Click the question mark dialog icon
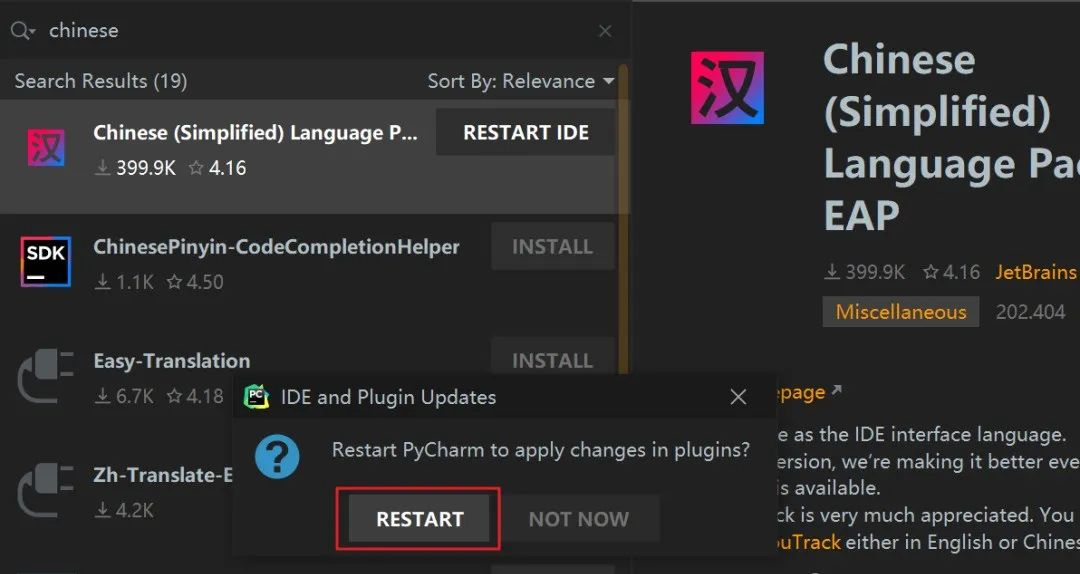 click(x=277, y=456)
